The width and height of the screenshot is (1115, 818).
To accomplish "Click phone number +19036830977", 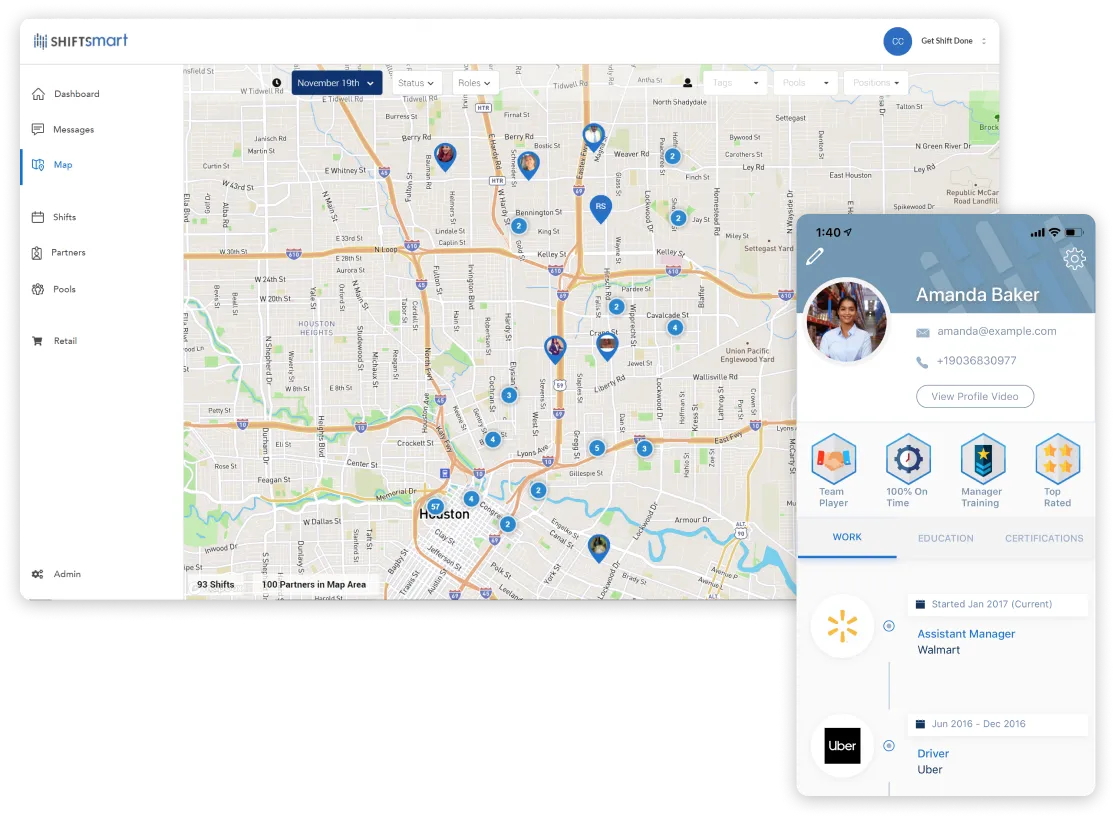I will click(976, 361).
